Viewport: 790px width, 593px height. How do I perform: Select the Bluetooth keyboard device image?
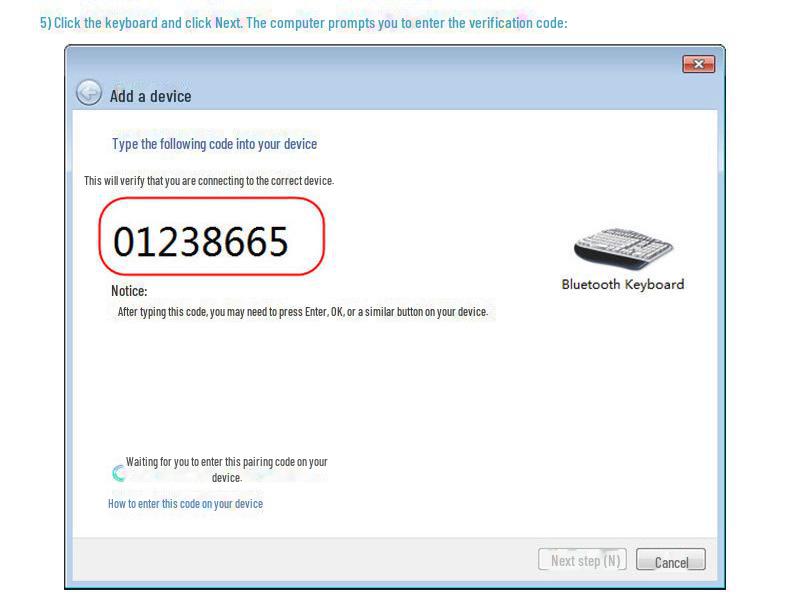(623, 248)
